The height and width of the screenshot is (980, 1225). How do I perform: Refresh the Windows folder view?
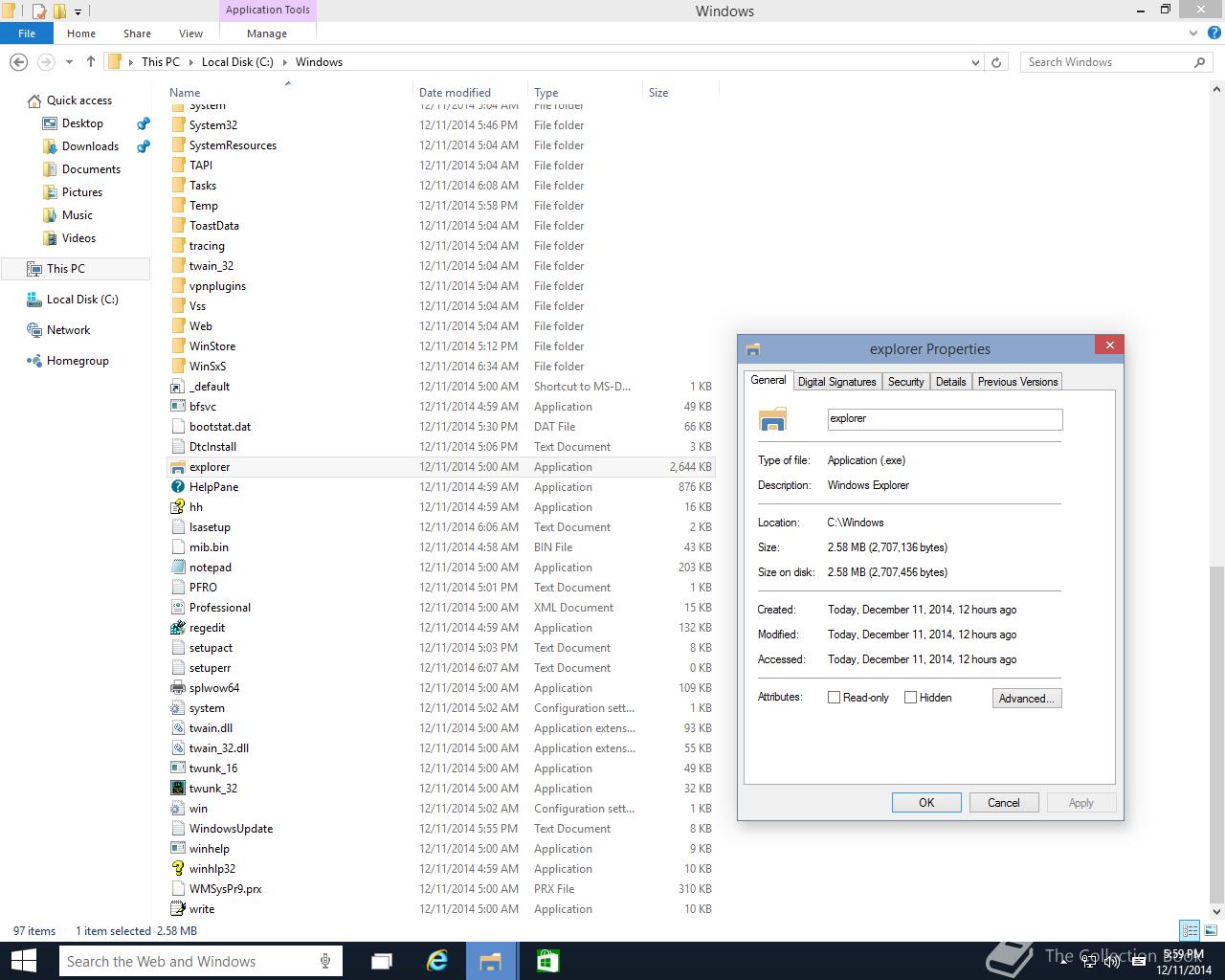996,62
